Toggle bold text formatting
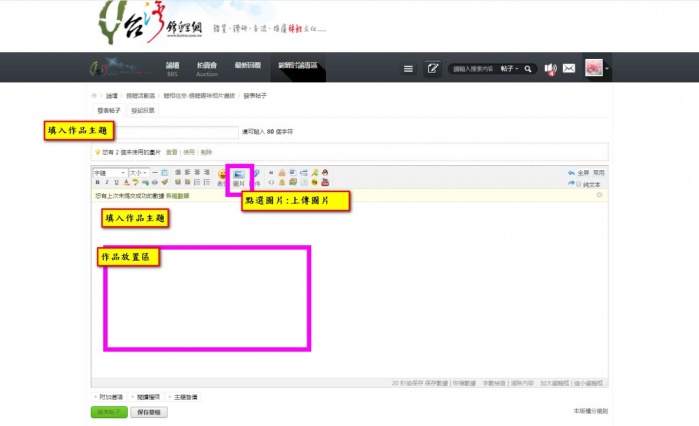Viewport: 699px width, 426px height. click(97, 183)
